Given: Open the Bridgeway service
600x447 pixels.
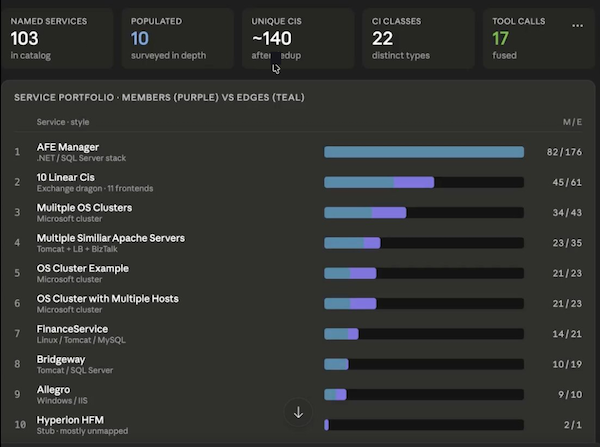Looking at the screenshot, I should [298, 364].
